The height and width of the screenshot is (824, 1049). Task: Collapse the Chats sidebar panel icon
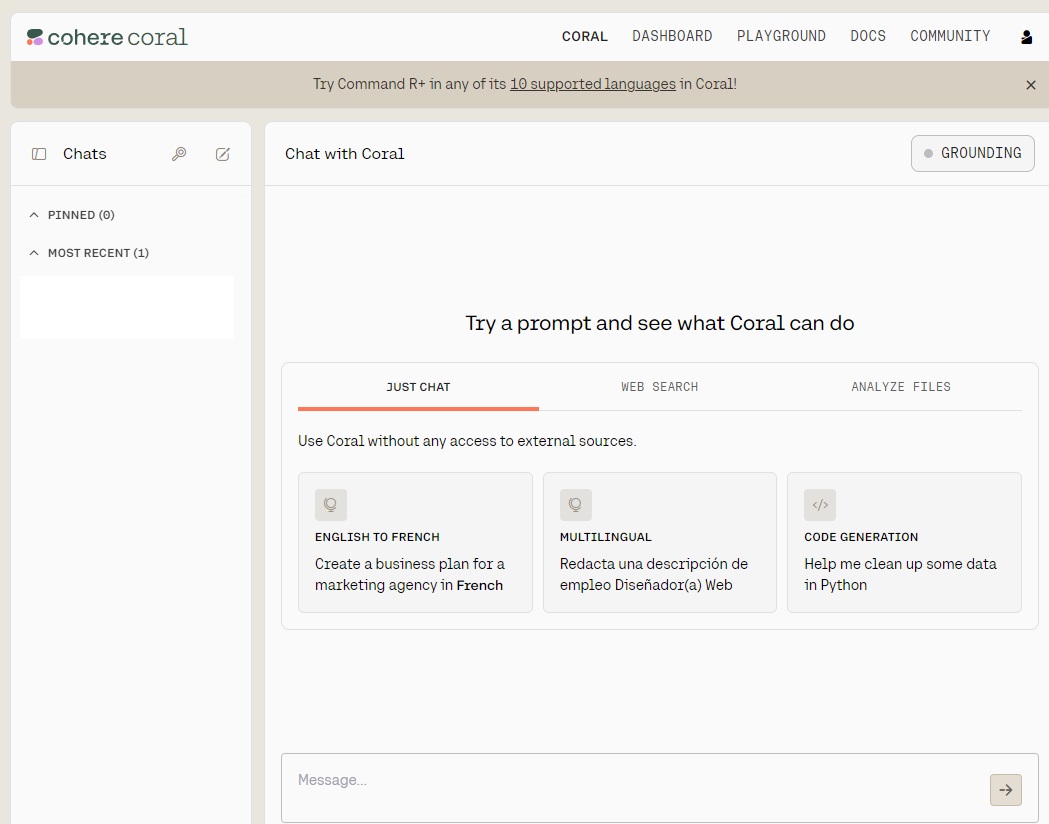click(x=39, y=154)
